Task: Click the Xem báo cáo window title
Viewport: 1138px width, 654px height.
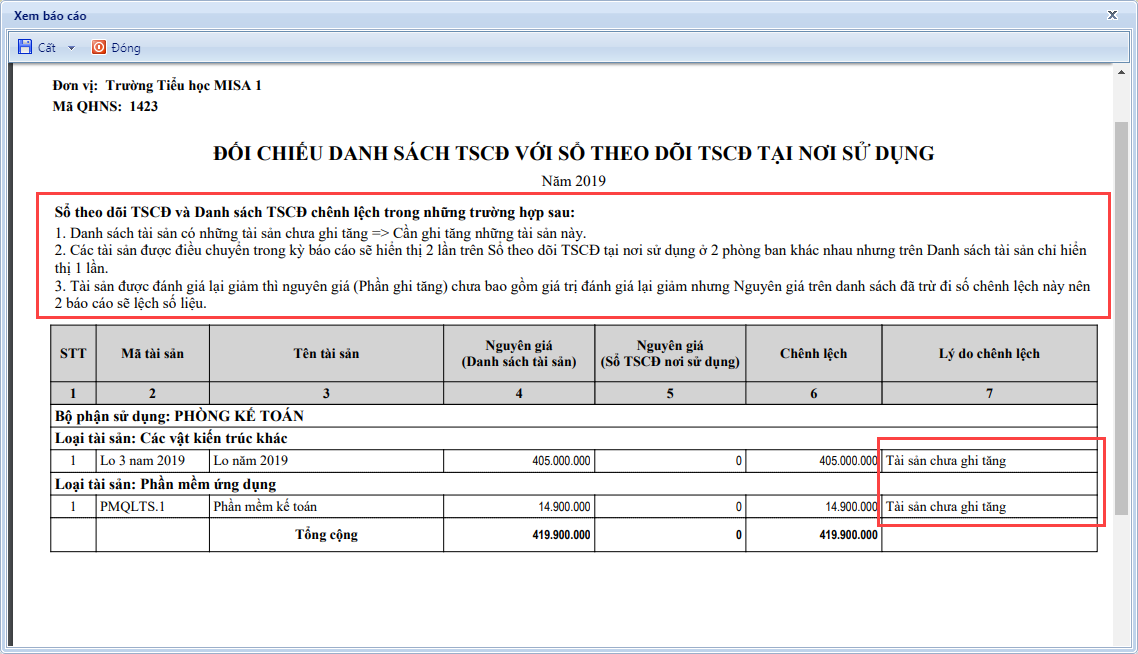Action: [50, 15]
